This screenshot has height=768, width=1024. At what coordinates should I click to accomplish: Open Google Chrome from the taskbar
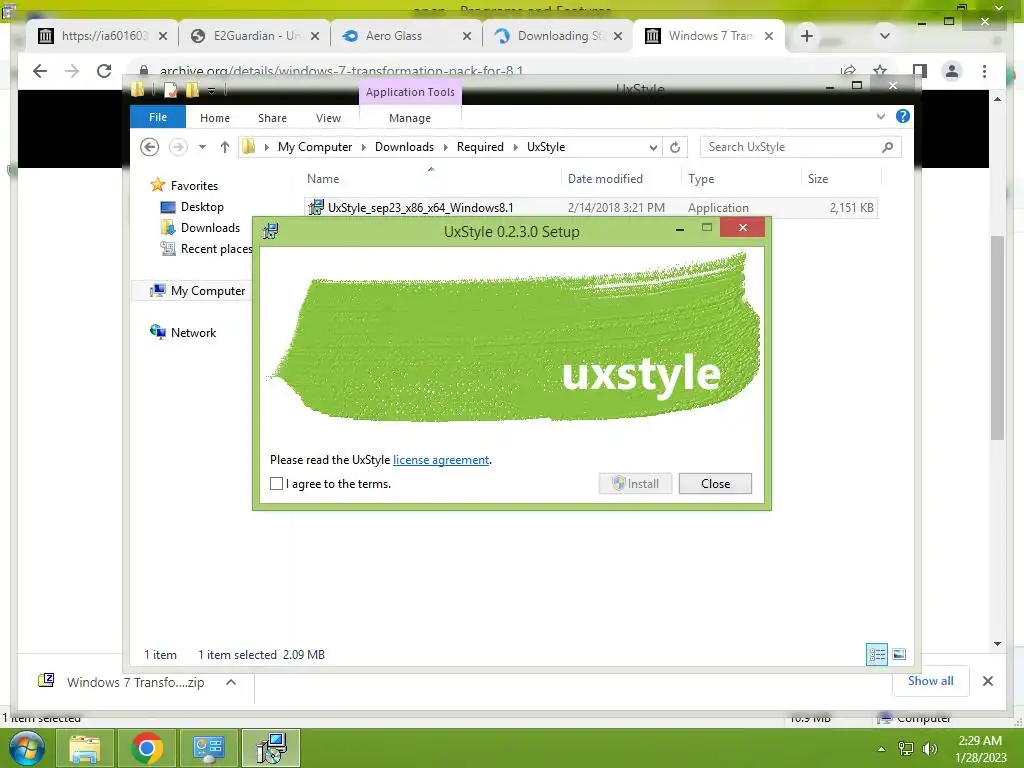pyautogui.click(x=146, y=748)
